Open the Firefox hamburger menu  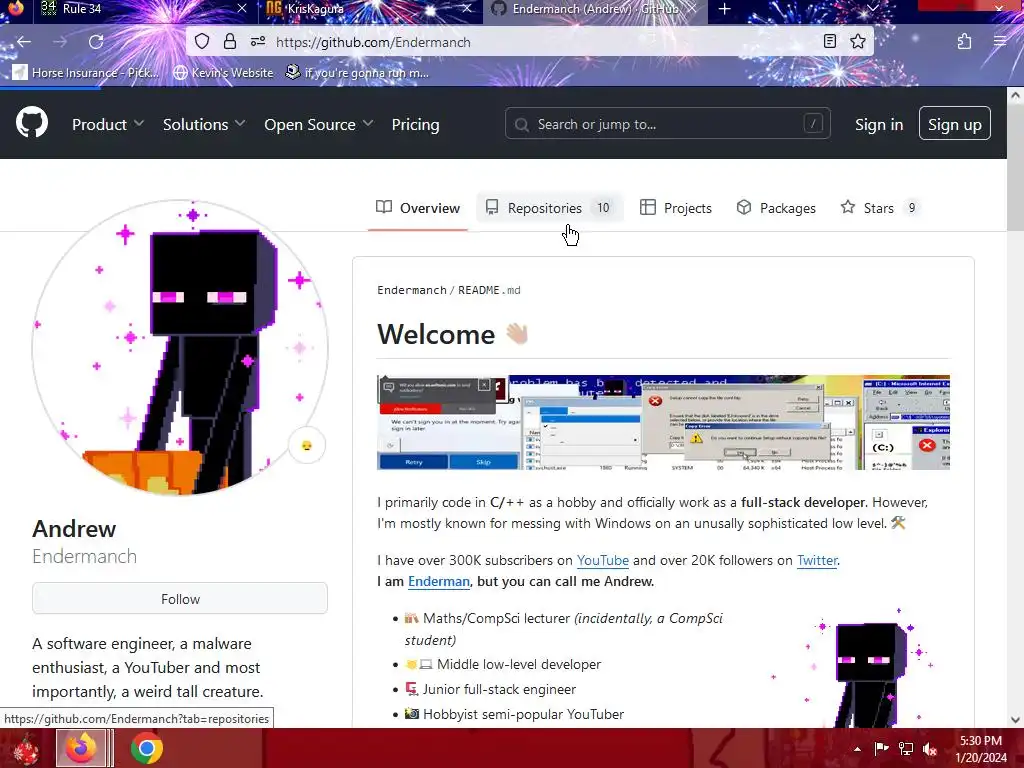1000,42
